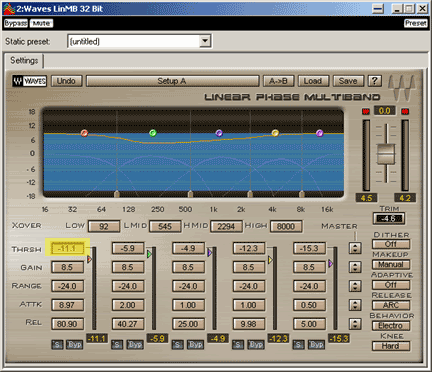
Task: Click the 8000 Hz crossover handle under graph
Action: tap(302, 194)
